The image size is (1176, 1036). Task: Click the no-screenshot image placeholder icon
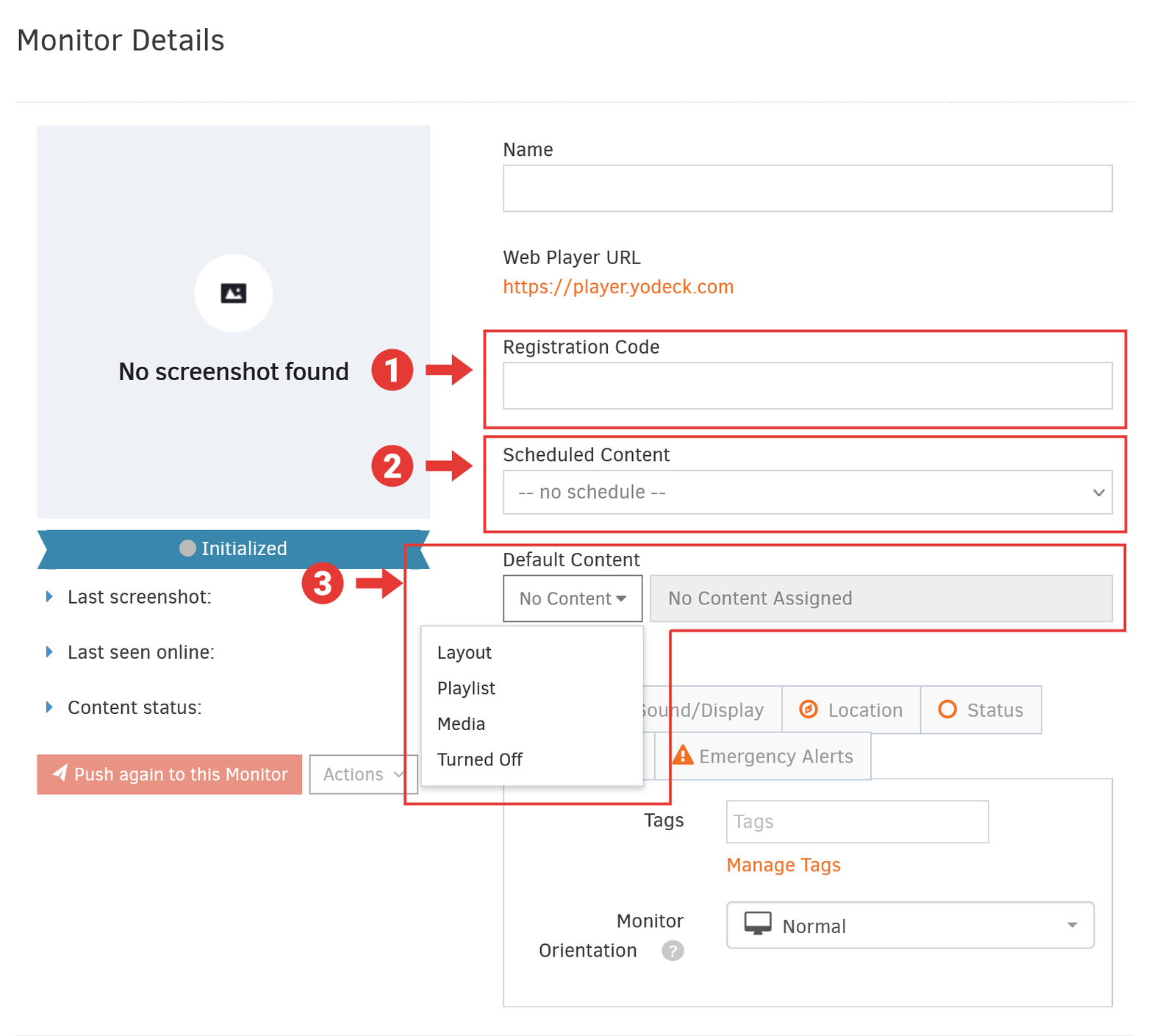[233, 293]
